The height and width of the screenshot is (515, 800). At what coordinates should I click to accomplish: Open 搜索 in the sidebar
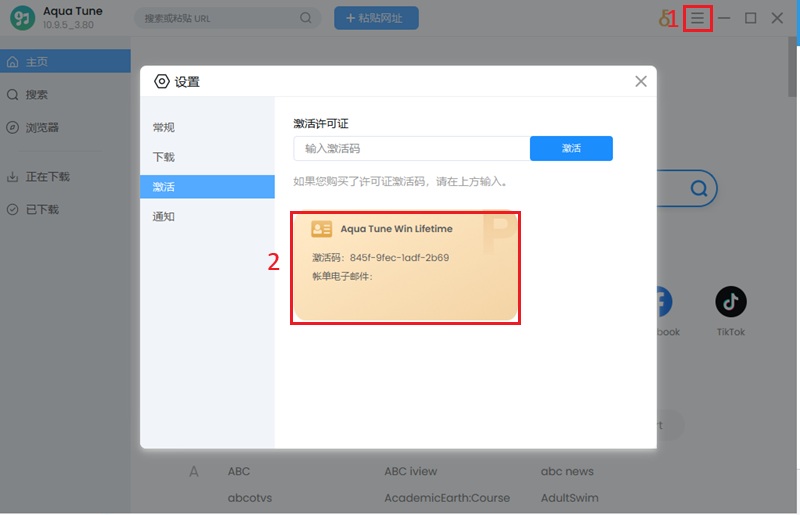pos(65,94)
